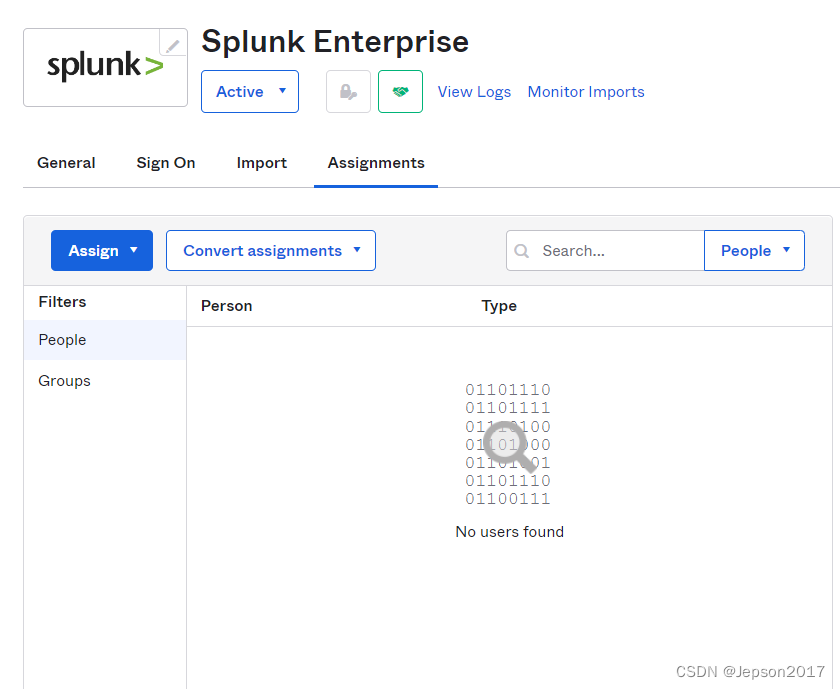Click the Type column header
Viewport: 840px width, 689px height.
pyautogui.click(x=499, y=306)
